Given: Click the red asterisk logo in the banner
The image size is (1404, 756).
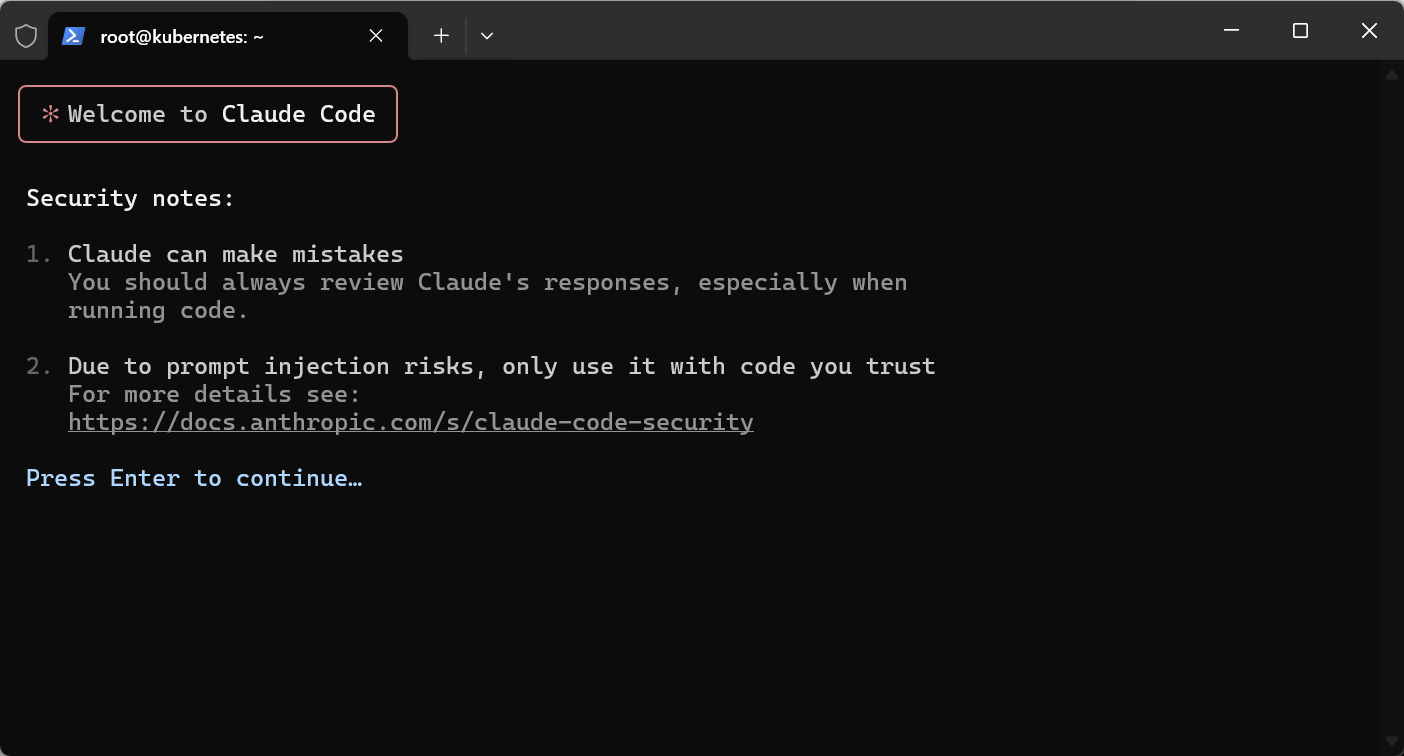Looking at the screenshot, I should [x=50, y=114].
